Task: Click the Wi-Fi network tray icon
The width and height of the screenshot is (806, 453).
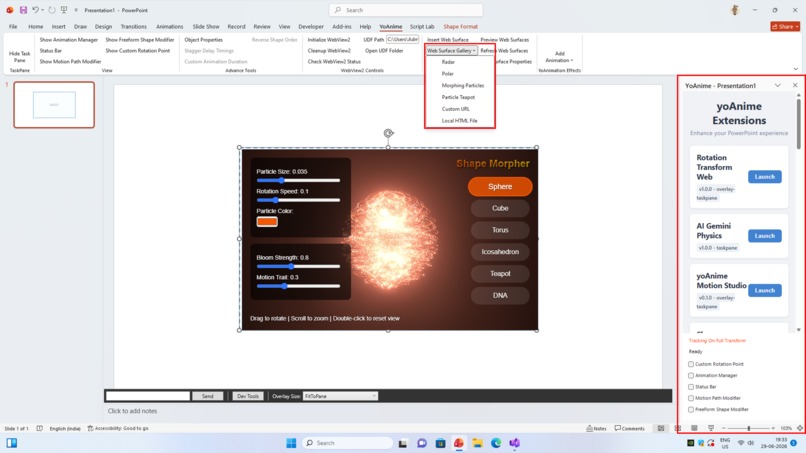Action: coord(741,443)
